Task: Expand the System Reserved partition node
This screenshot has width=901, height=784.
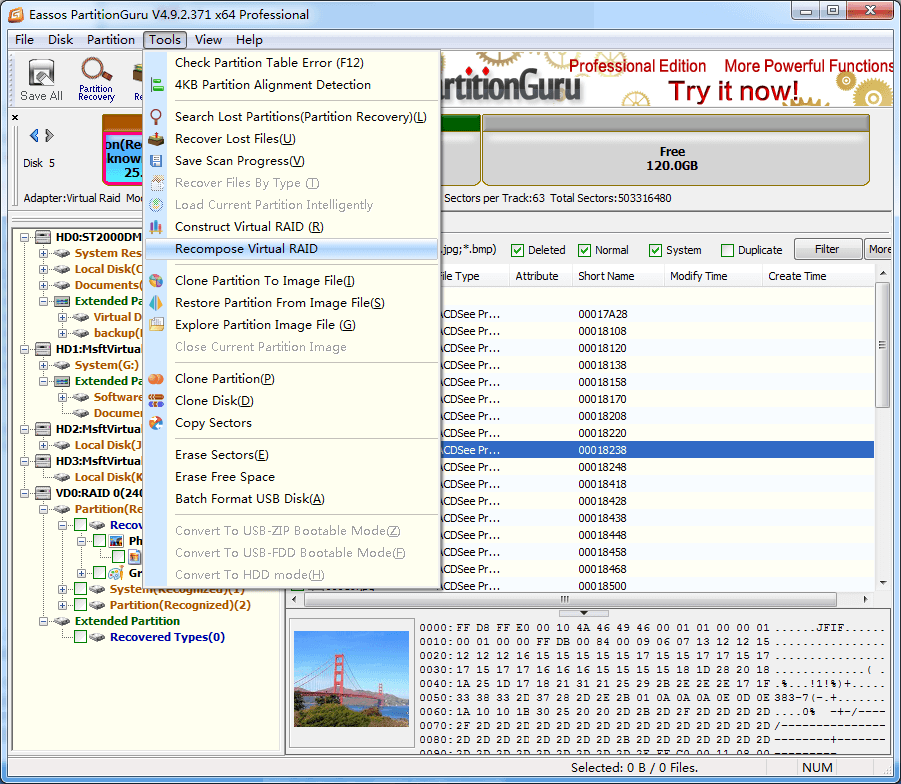Action: pyautogui.click(x=43, y=253)
